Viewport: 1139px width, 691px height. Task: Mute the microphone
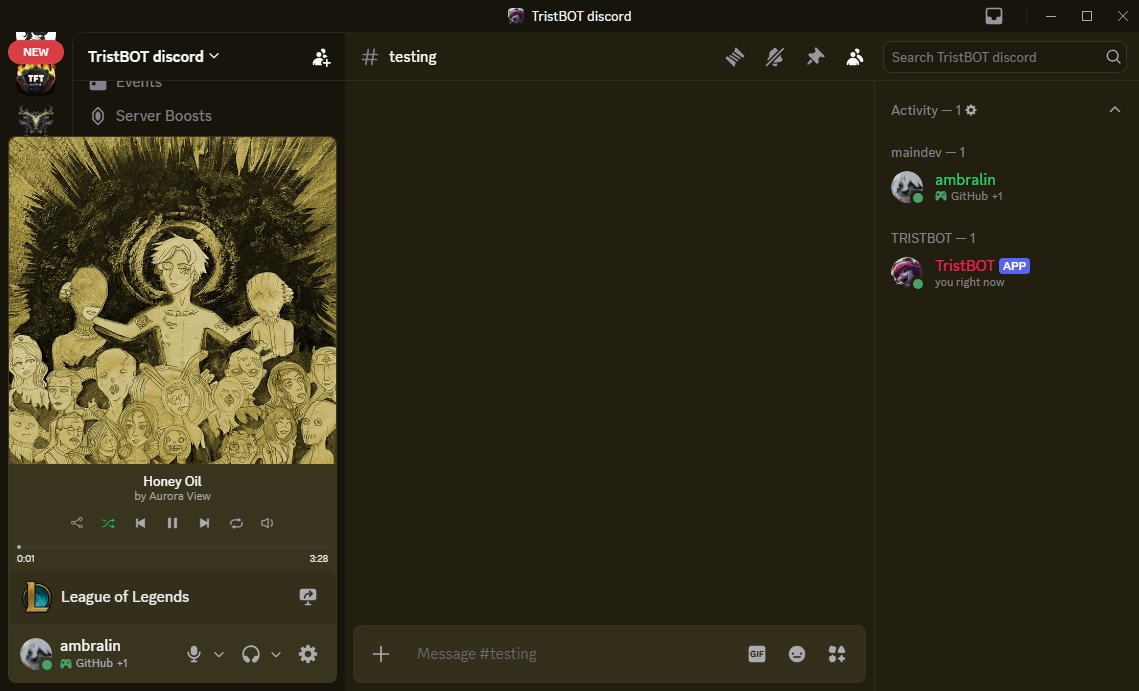point(194,654)
